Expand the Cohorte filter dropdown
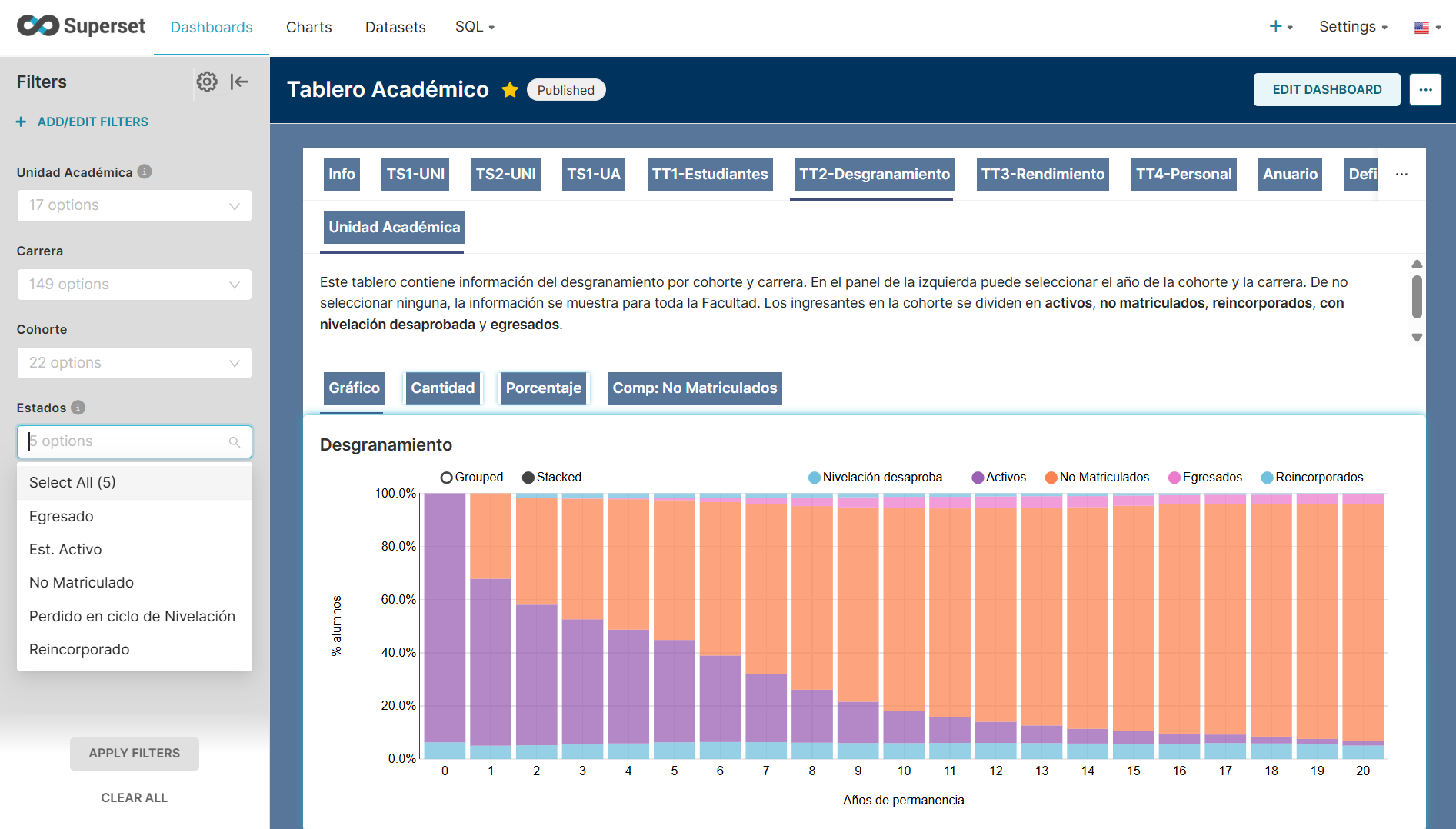Image resolution: width=1456 pixels, height=829 pixels. click(x=135, y=363)
